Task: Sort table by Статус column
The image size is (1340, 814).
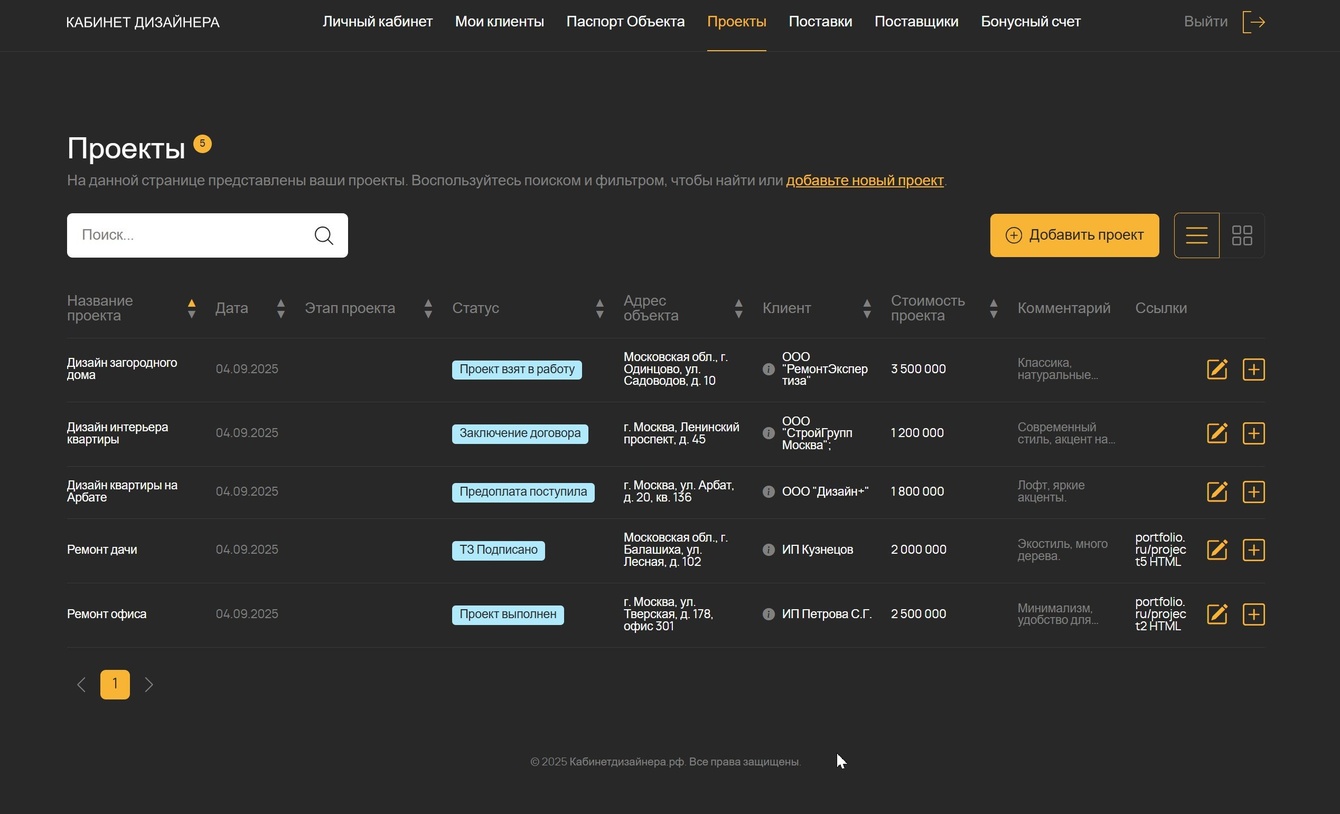Action: [x=600, y=309]
